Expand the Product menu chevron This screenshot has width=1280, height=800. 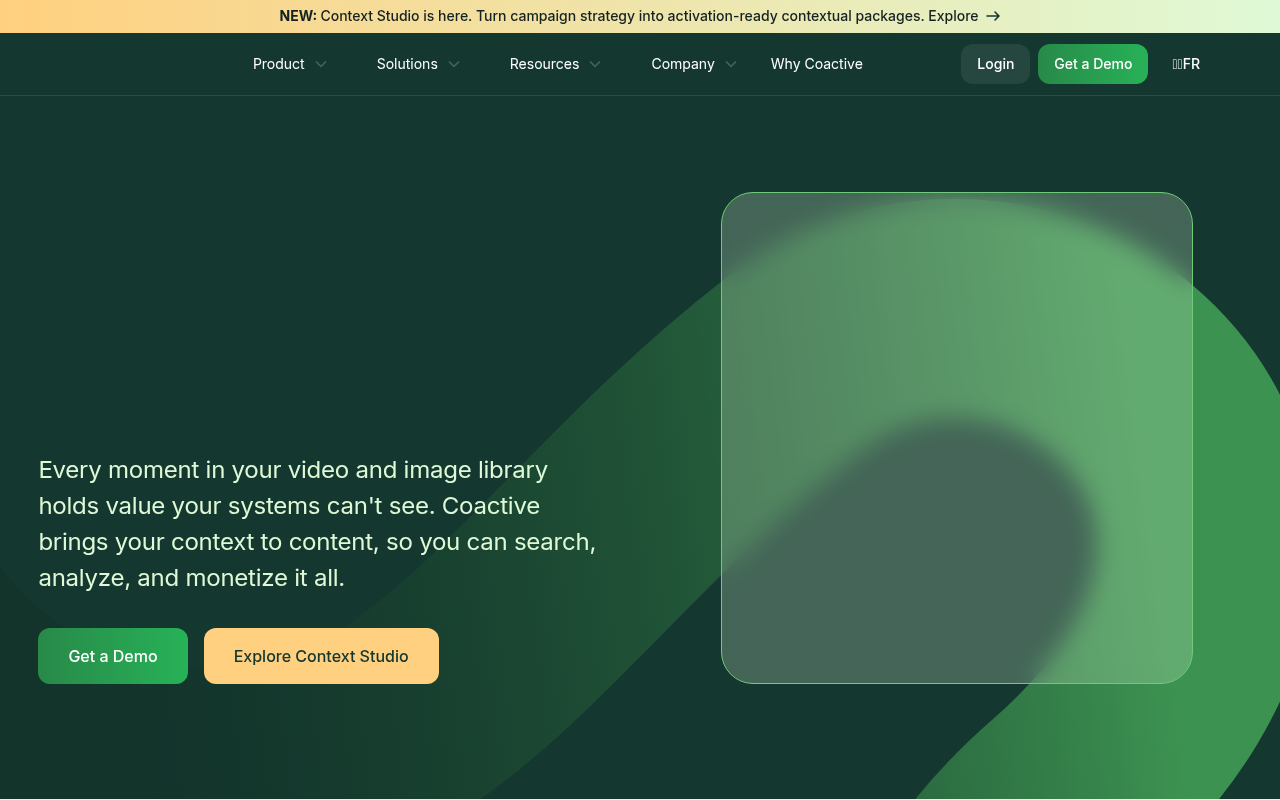321,64
